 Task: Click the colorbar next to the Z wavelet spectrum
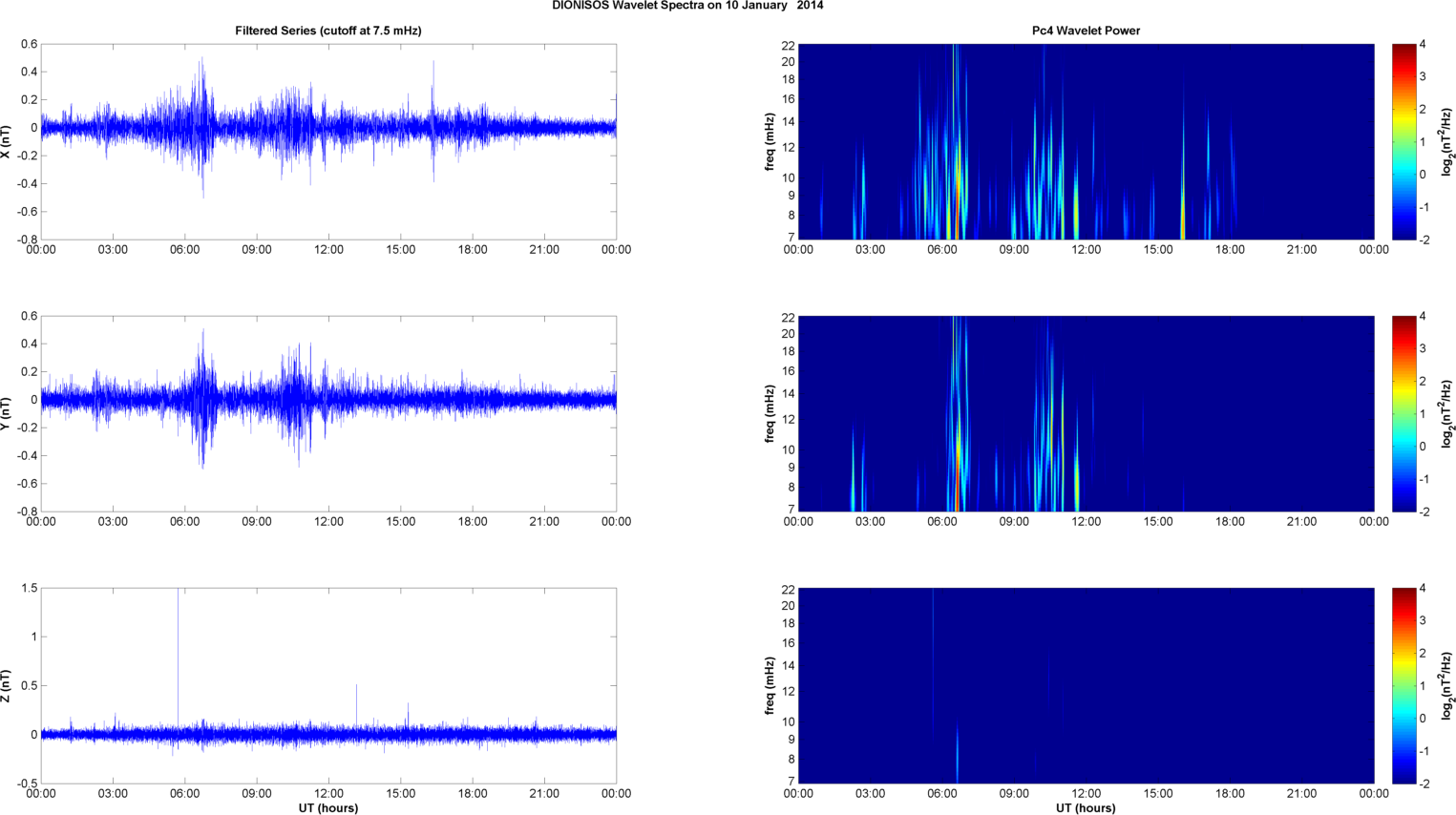click(1403, 685)
